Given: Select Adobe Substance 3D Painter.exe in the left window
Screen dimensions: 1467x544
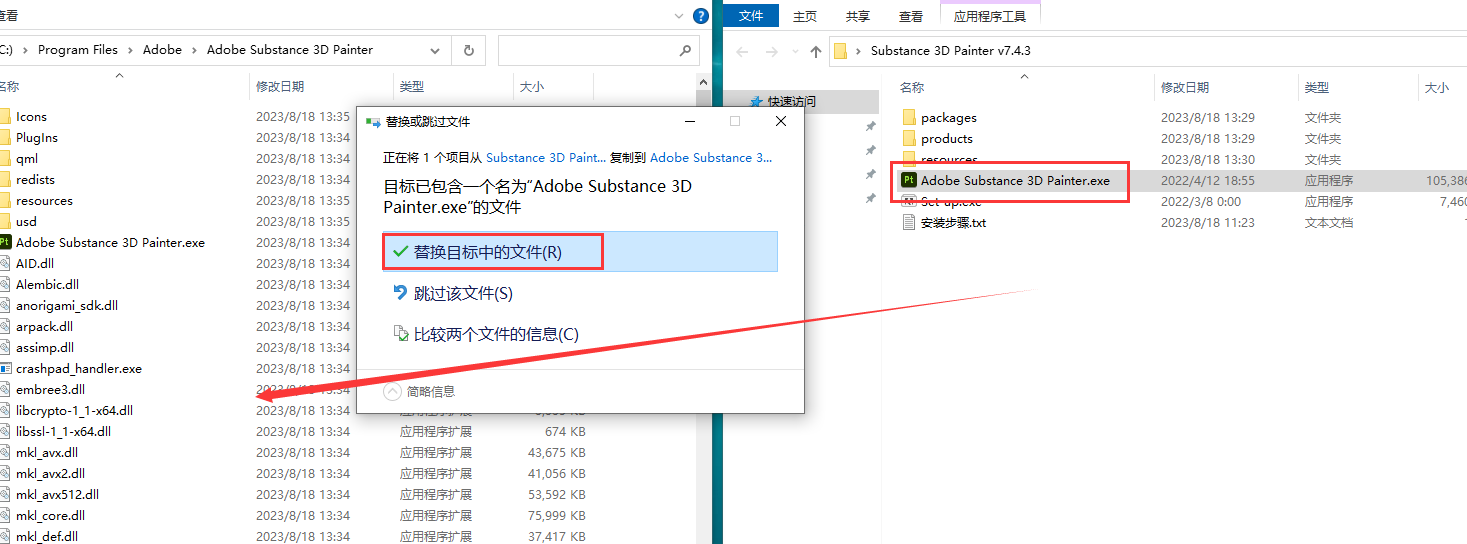Looking at the screenshot, I should pyautogui.click(x=110, y=243).
